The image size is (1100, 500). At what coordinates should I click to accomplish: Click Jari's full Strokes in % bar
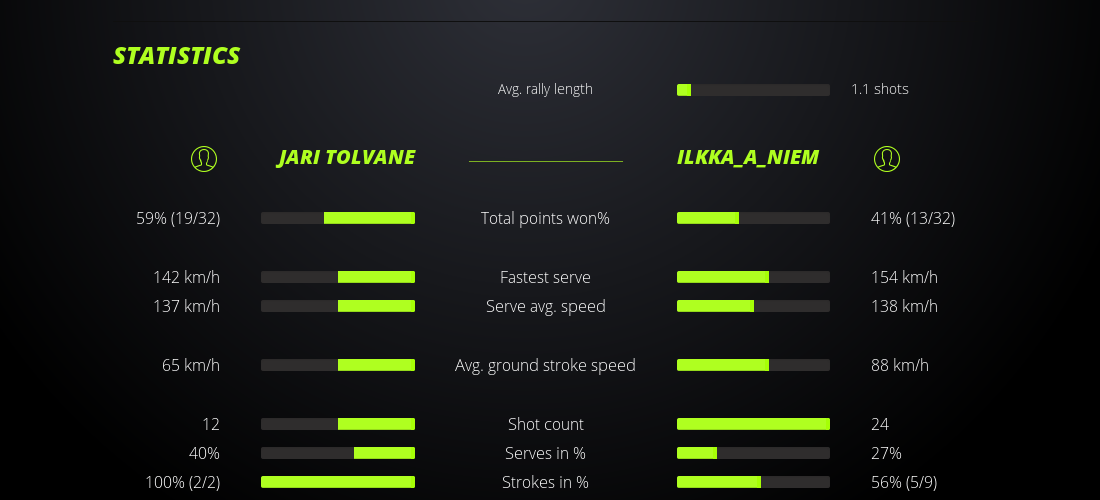click(338, 482)
